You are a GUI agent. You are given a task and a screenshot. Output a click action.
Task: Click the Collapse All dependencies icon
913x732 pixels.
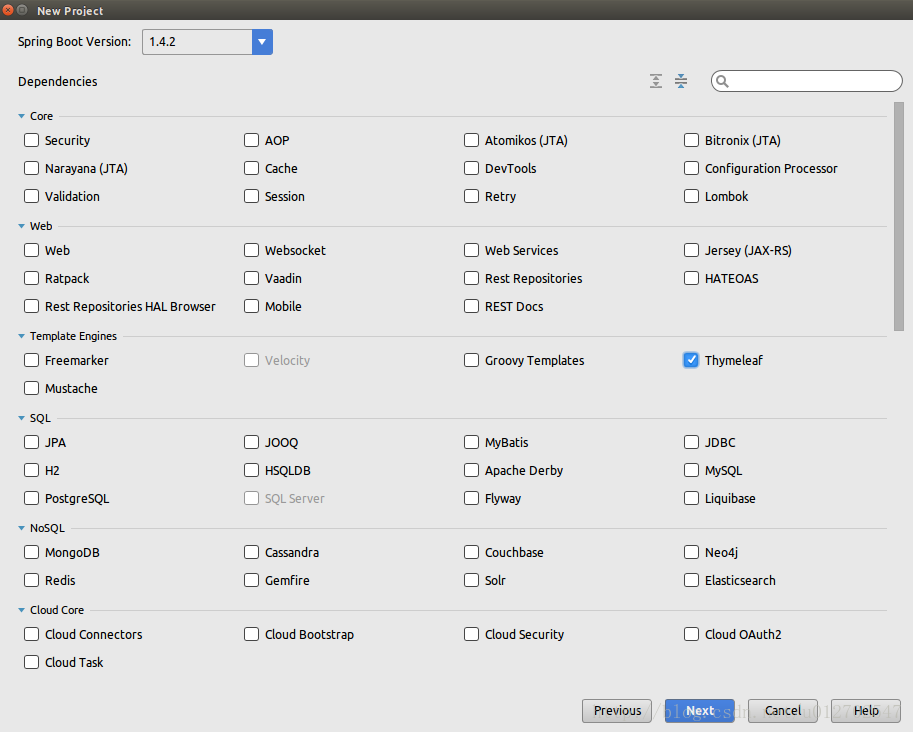[x=681, y=81]
